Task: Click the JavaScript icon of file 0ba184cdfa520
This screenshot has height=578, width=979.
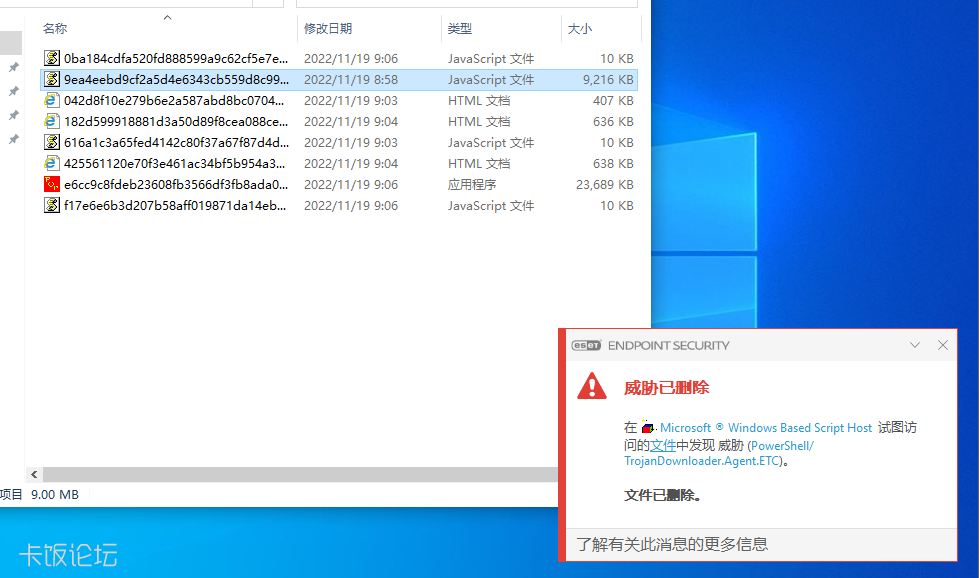Action: [x=52, y=59]
